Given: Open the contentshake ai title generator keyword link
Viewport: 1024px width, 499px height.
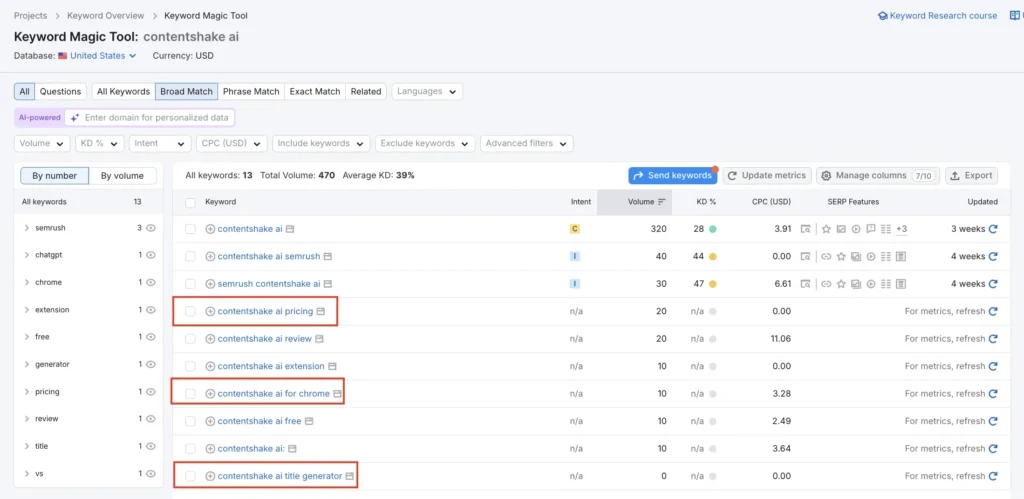Looking at the screenshot, I should click(x=280, y=476).
